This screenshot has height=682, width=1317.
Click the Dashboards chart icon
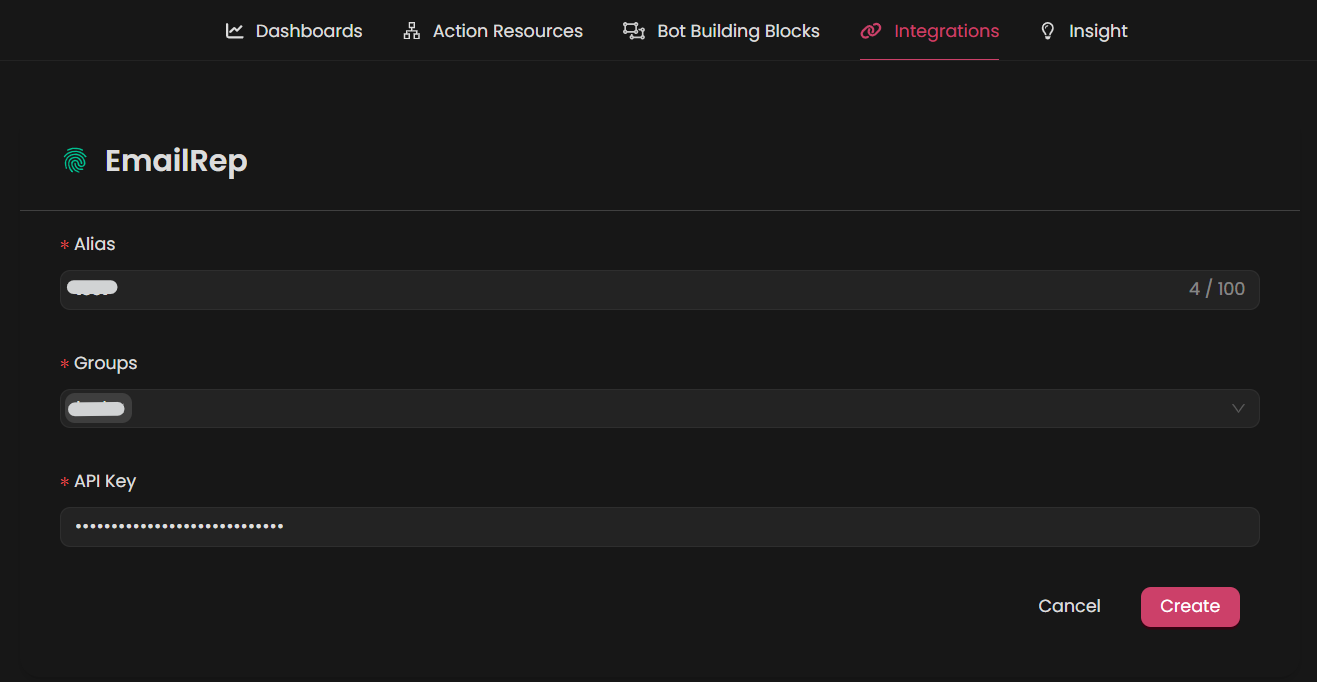click(x=235, y=31)
